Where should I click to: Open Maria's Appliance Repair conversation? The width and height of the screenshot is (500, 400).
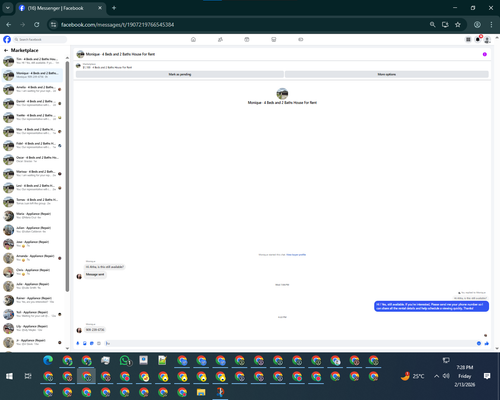[x=32, y=216]
